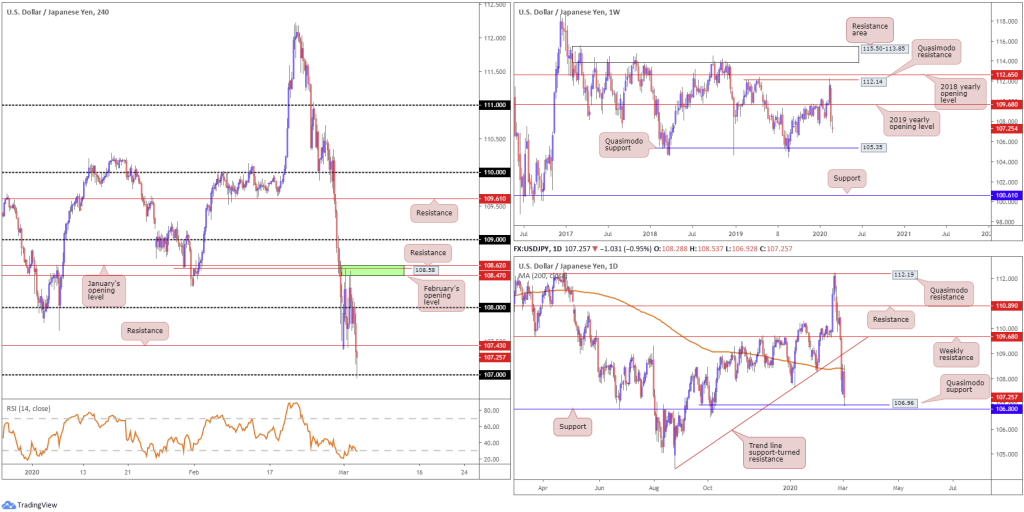
Task: Select the Resistance area callout on weekly chart
Action: click(869, 29)
